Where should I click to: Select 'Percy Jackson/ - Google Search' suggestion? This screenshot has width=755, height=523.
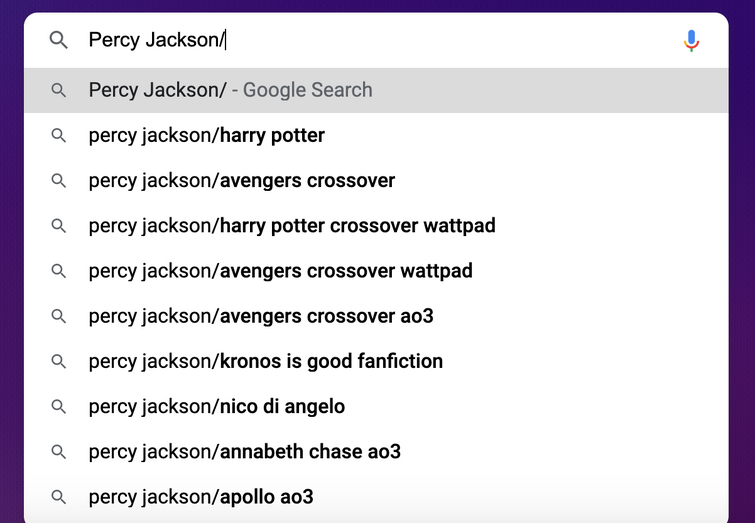[x=376, y=91]
